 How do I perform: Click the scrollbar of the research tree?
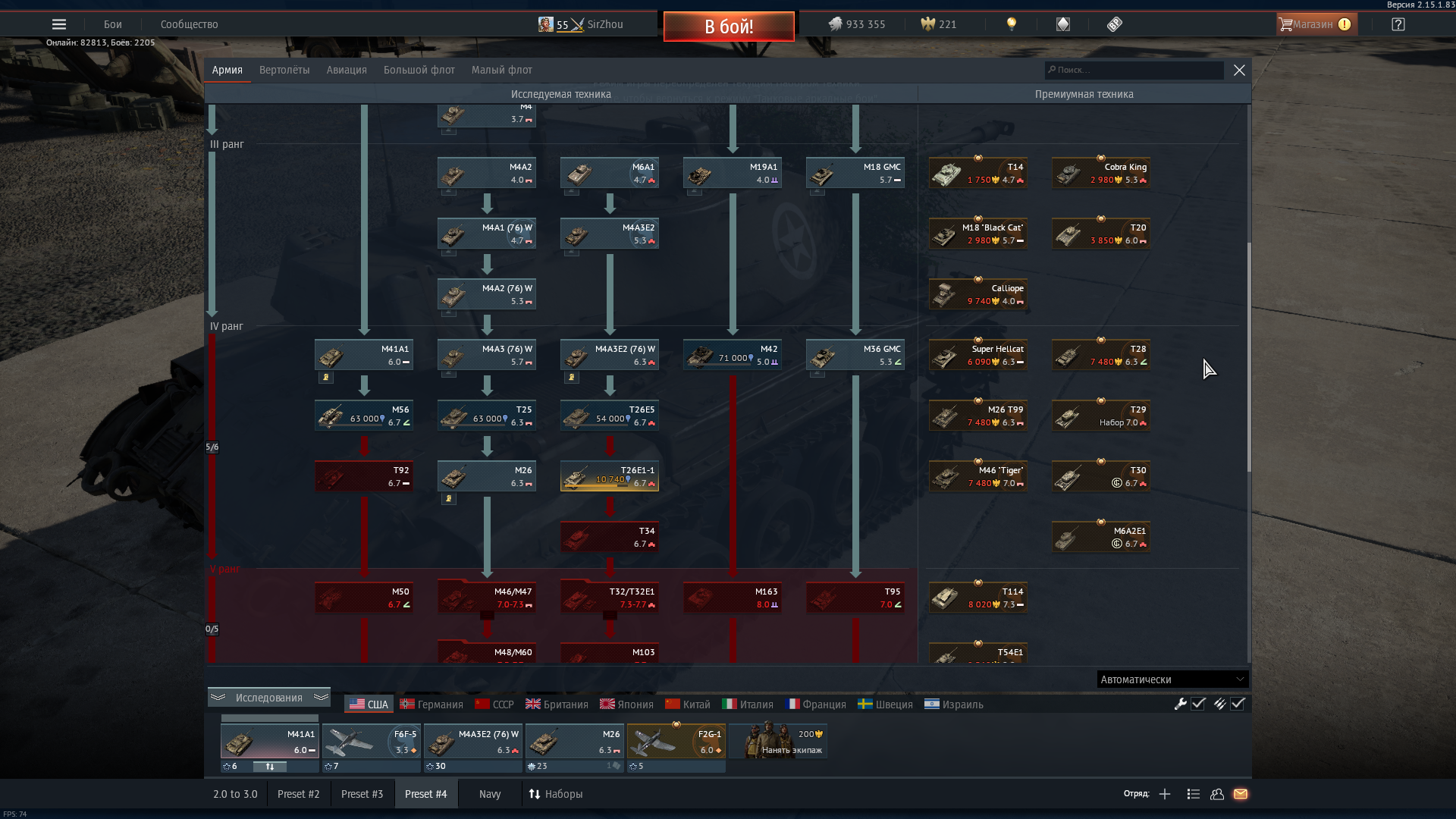click(x=1248, y=356)
